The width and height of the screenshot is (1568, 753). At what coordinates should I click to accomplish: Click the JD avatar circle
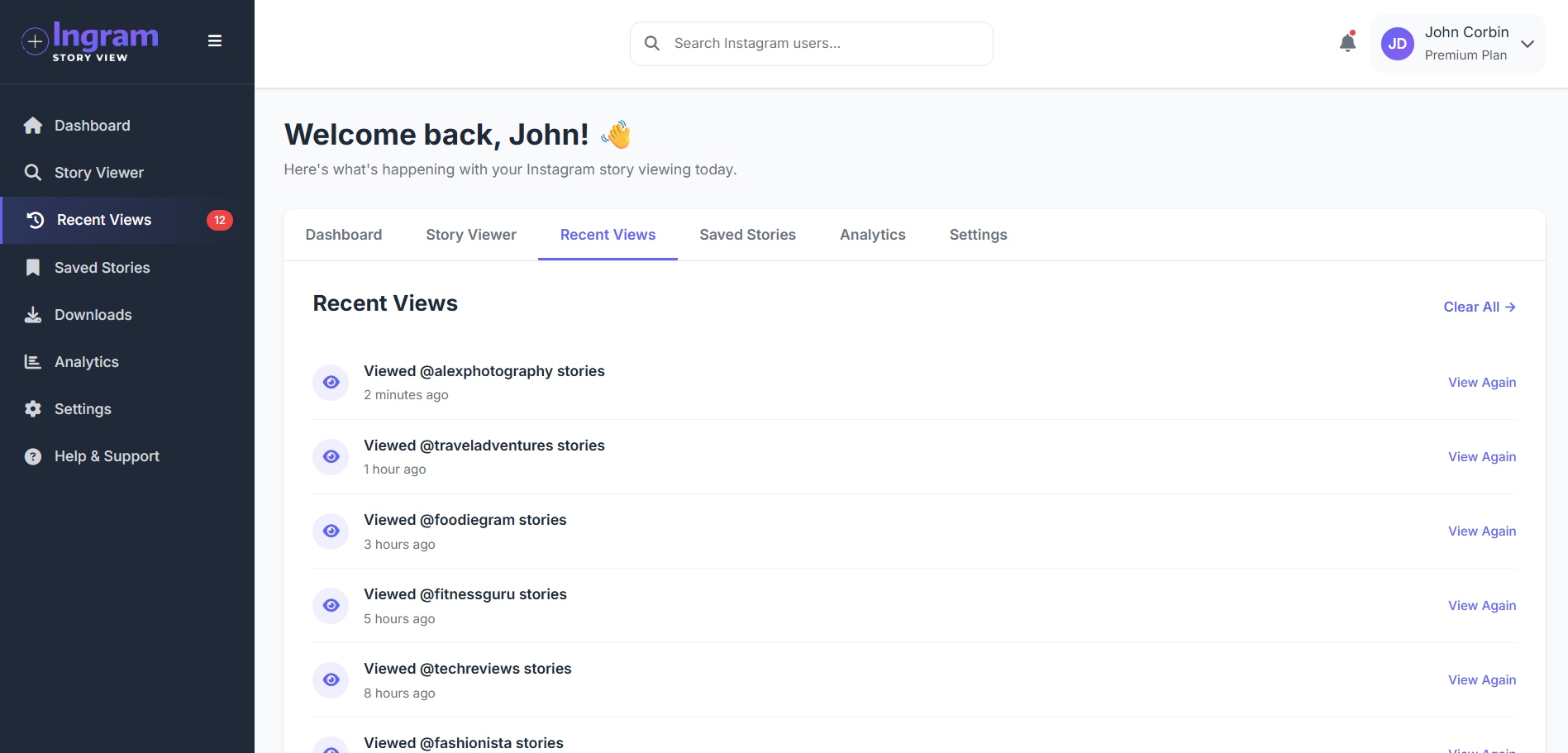1397,43
